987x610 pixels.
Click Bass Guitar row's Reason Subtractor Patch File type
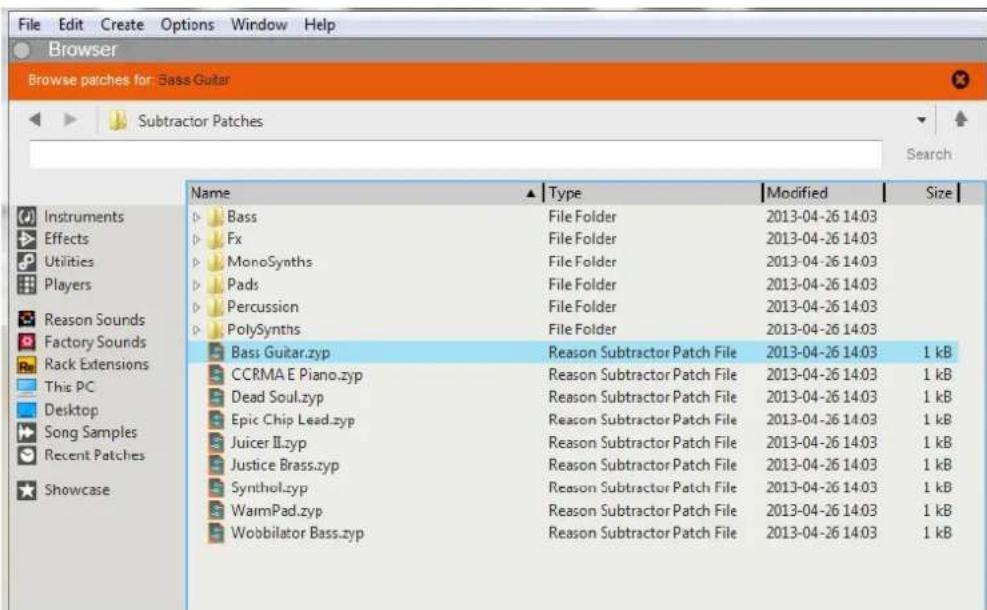642,352
